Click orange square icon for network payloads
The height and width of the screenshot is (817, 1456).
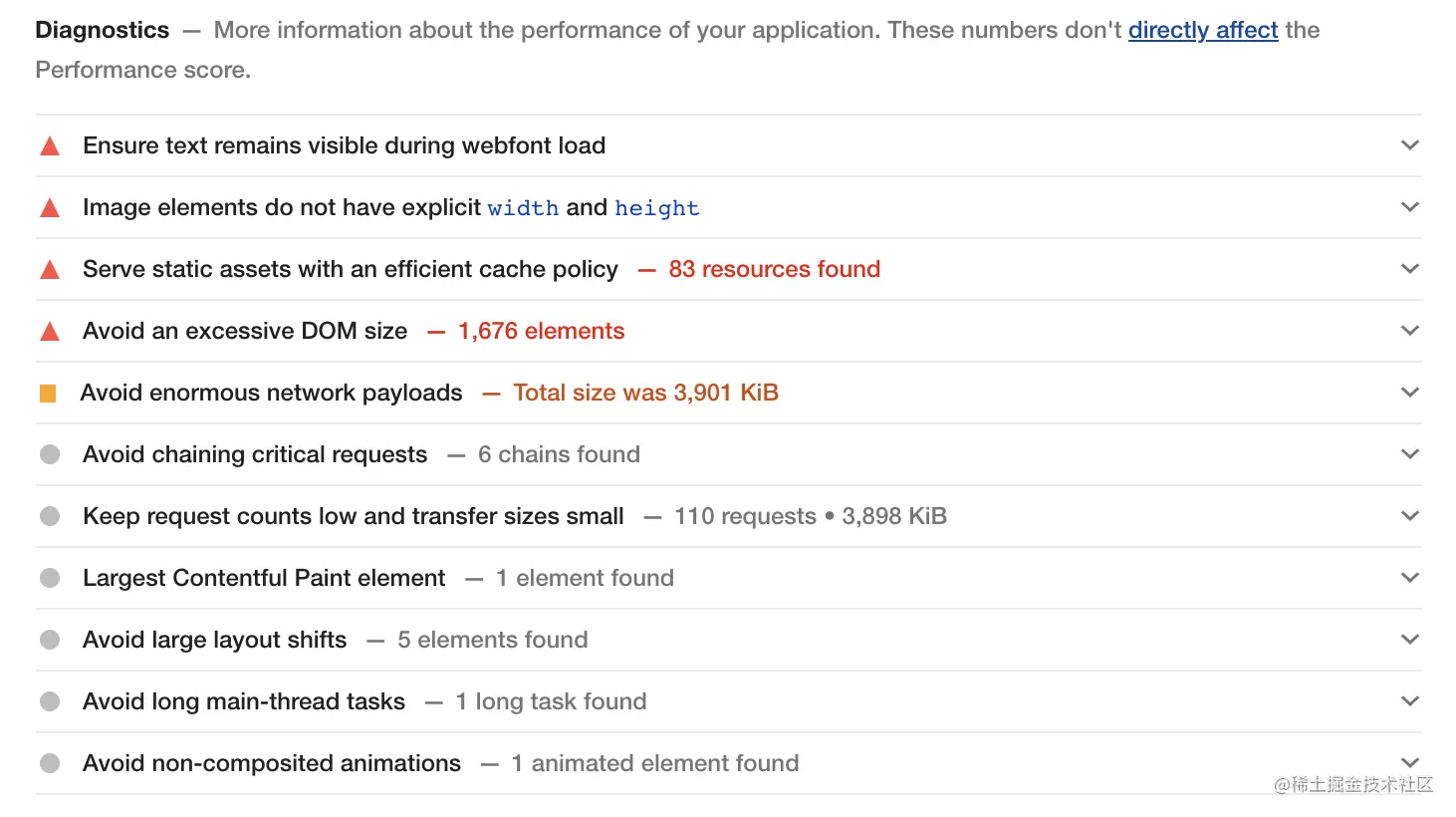tap(48, 394)
